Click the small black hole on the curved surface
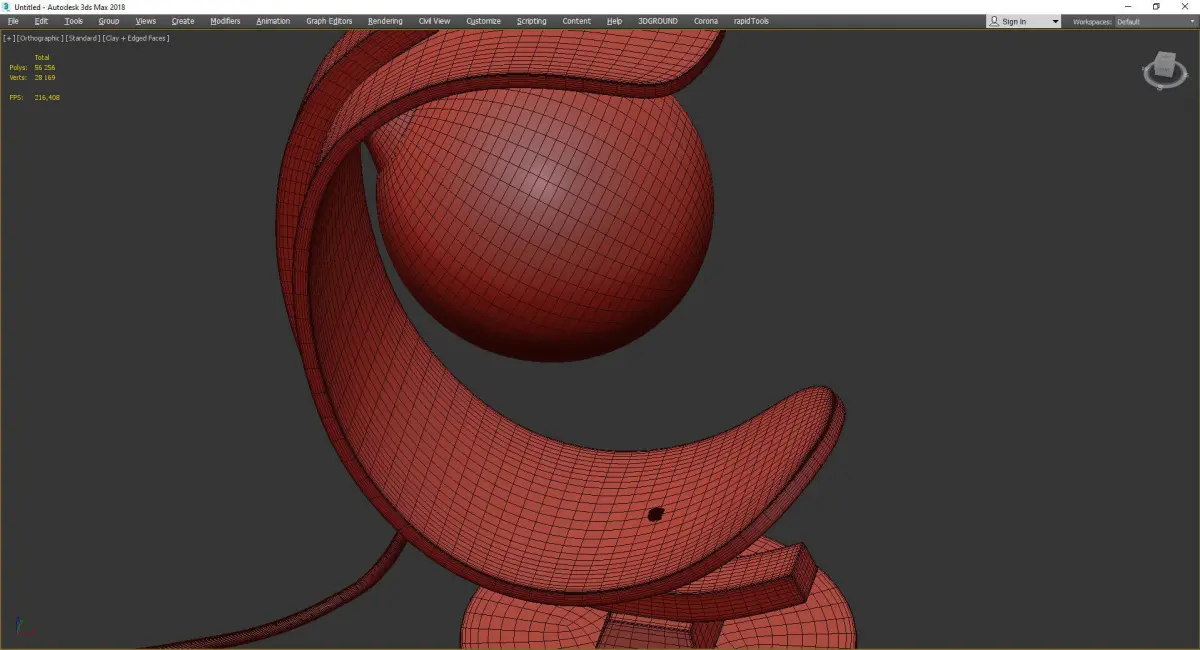Viewport: 1200px width, 650px height. 656,514
